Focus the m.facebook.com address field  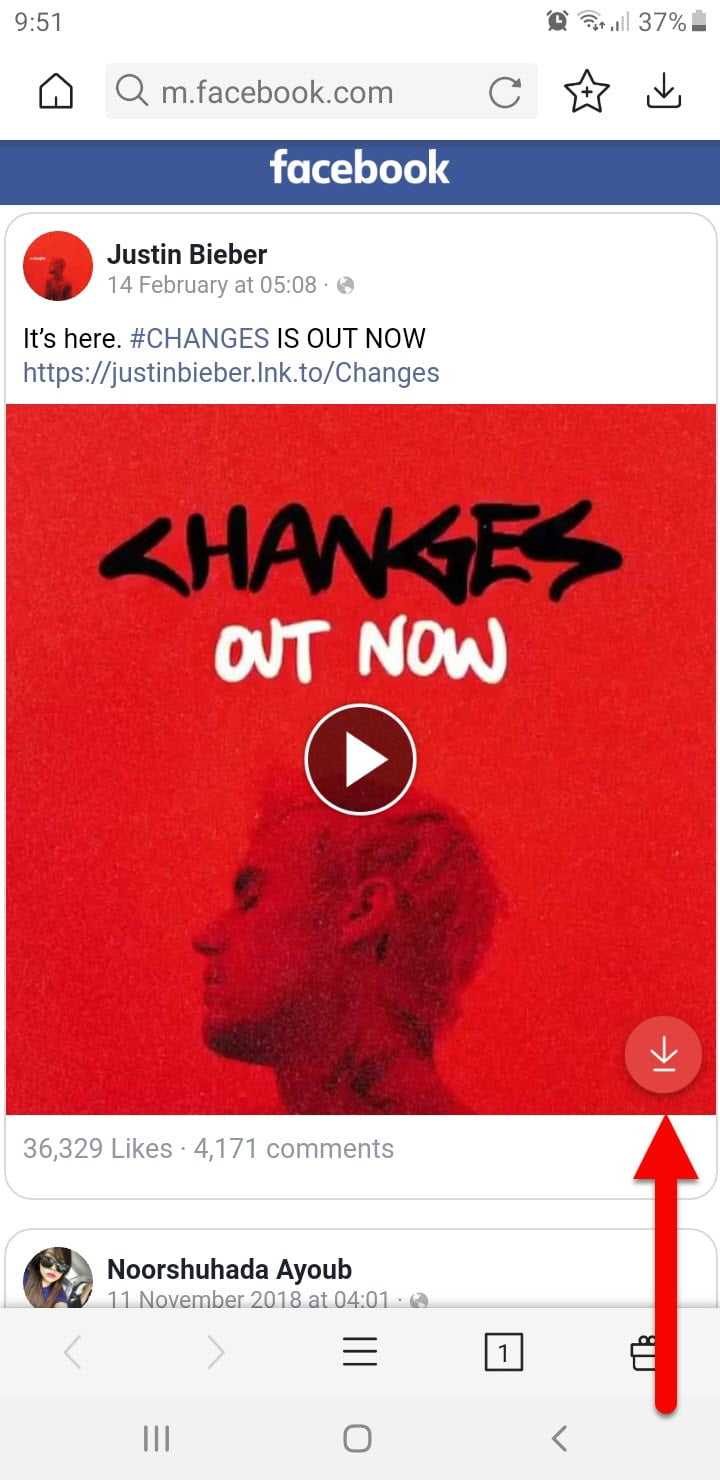coord(321,92)
